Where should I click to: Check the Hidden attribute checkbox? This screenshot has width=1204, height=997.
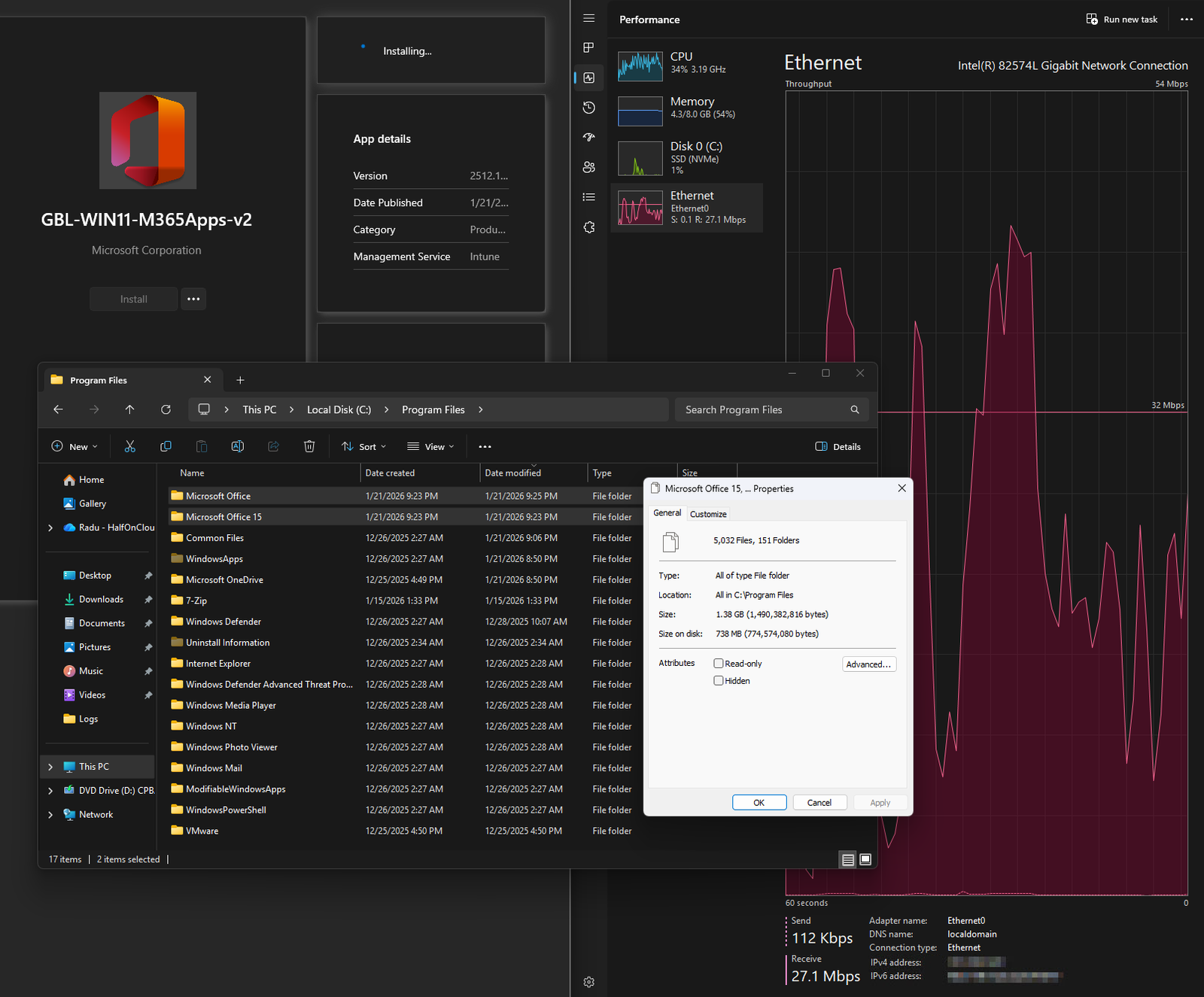[x=719, y=681]
